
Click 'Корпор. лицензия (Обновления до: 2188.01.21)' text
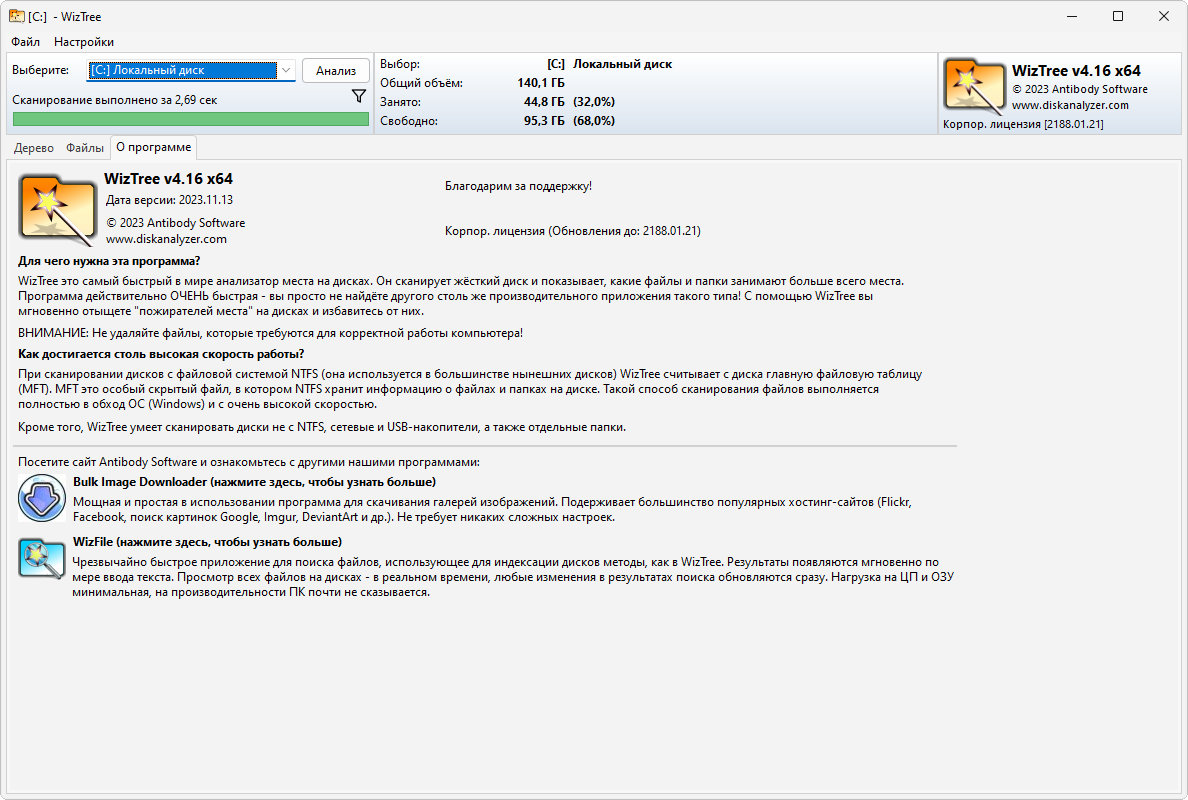coord(573,231)
